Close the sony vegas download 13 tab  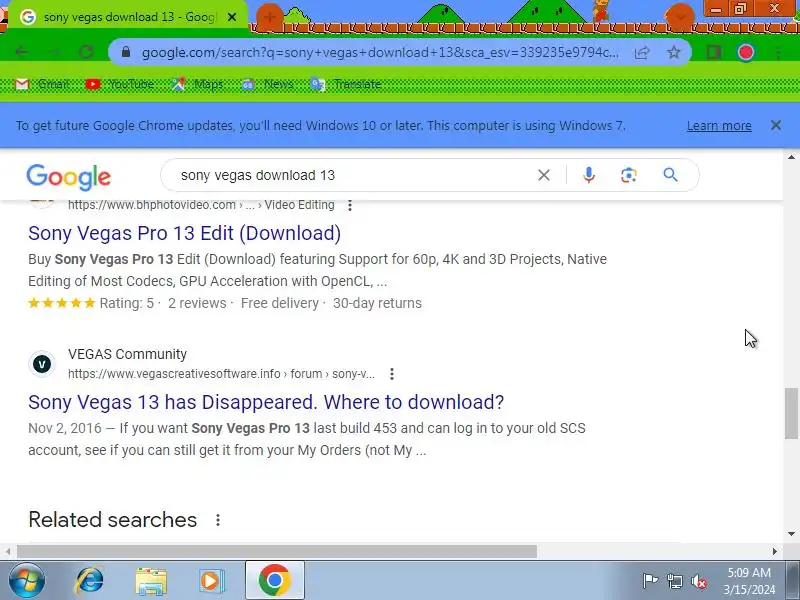[232, 17]
